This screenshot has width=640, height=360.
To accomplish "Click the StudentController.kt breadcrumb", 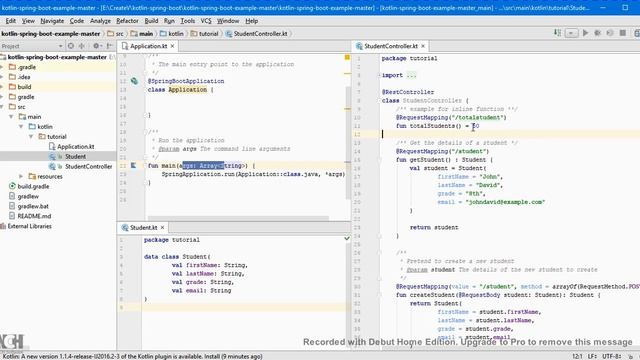I will coord(256,33).
